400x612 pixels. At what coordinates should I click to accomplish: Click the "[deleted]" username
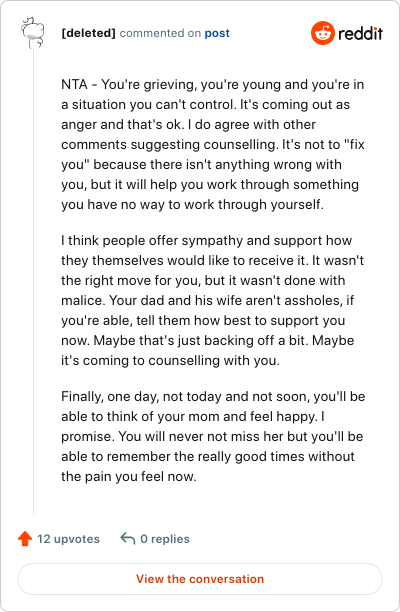[x=88, y=33]
